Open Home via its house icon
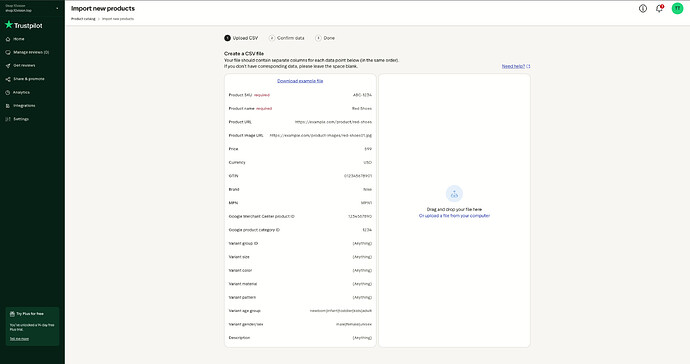 8,39
